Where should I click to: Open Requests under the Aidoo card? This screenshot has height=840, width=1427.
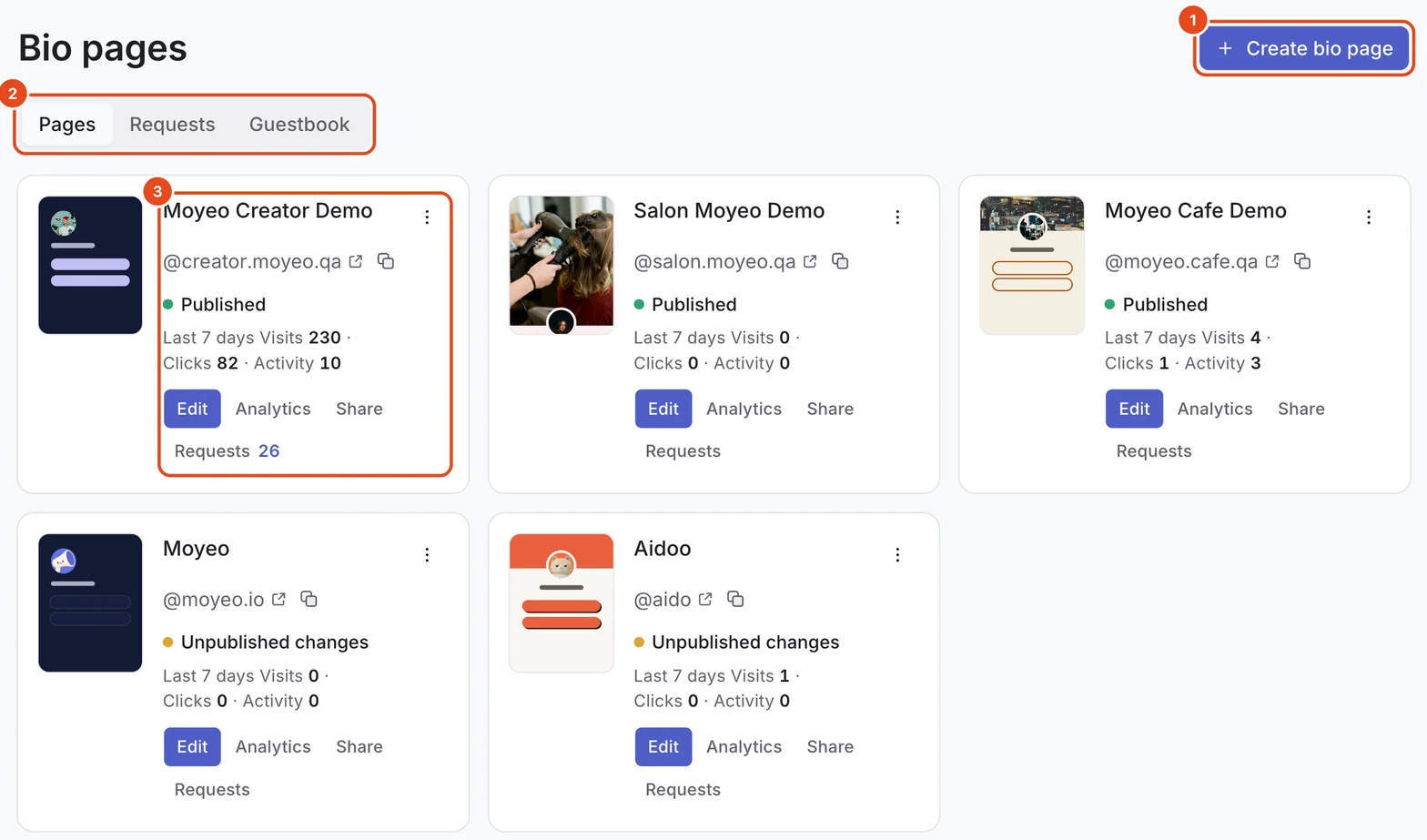[x=683, y=790]
